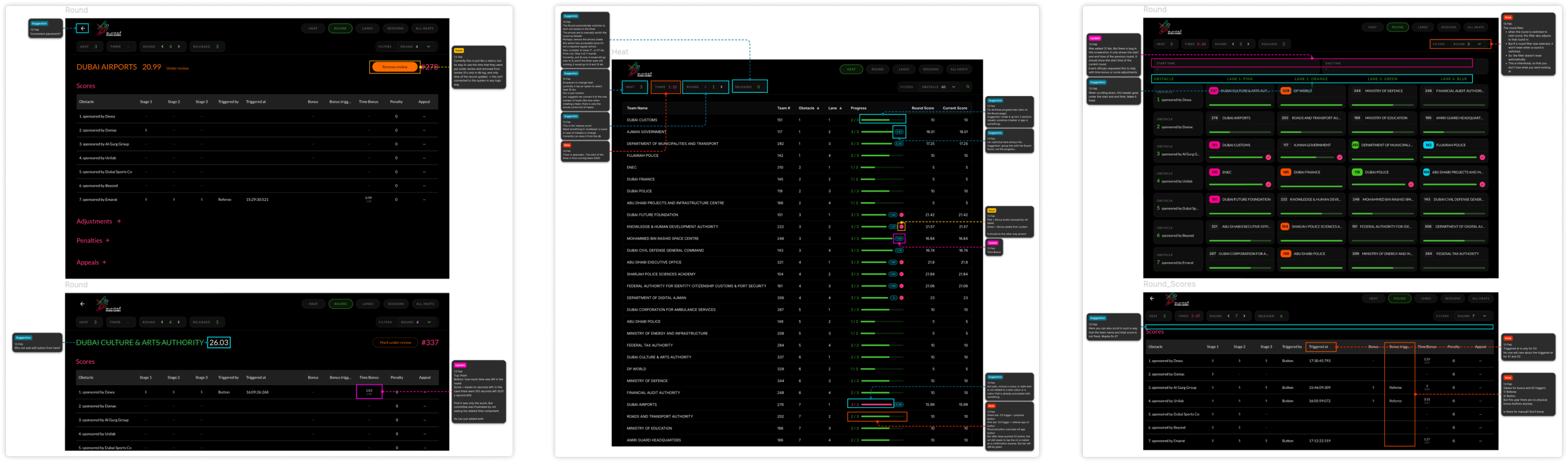1568x463 pixels.
Task: Open DP World card on lanes screen
Action: [1312, 96]
